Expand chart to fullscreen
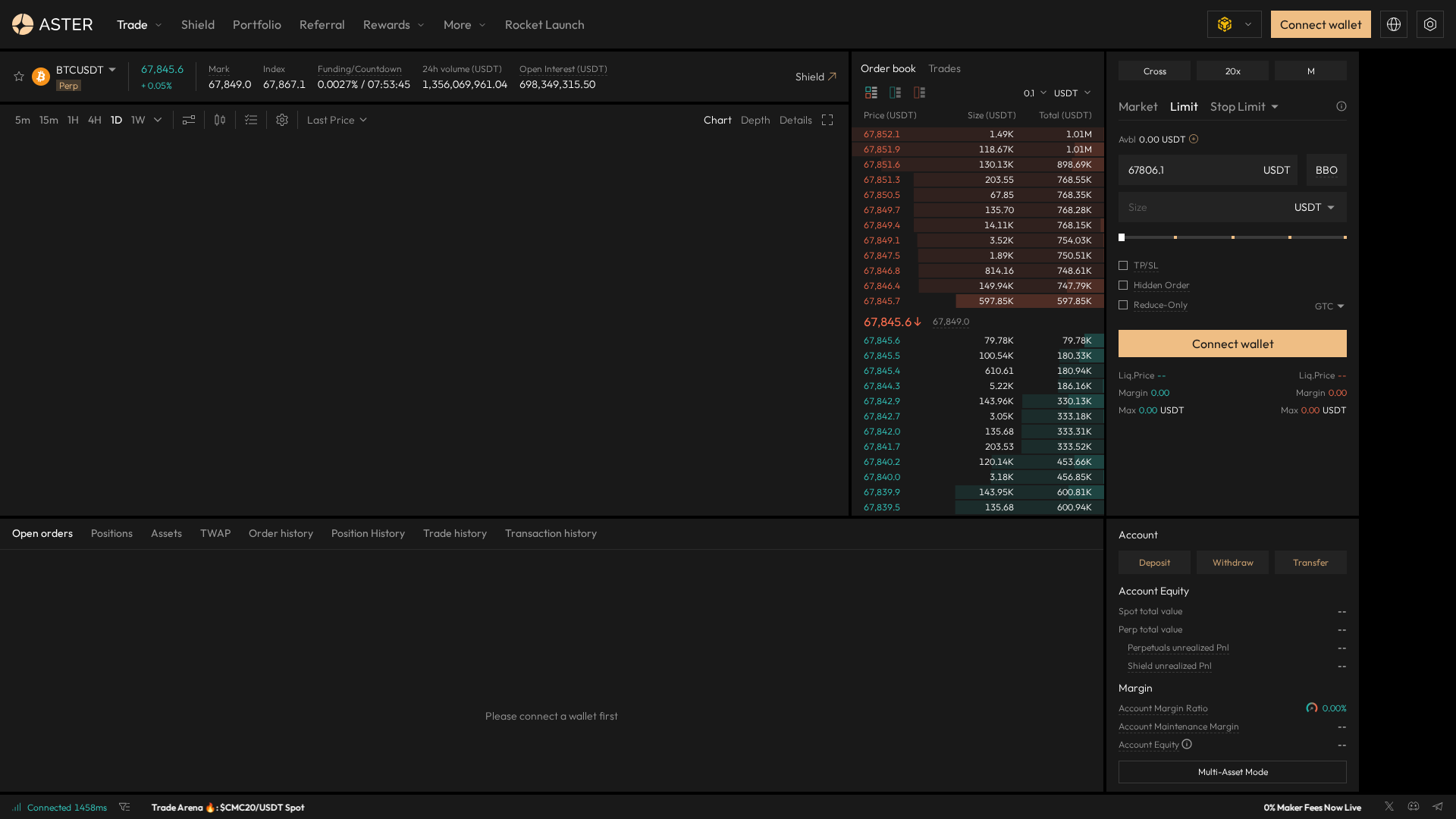Screen dimensions: 1456x819 tap(827, 120)
